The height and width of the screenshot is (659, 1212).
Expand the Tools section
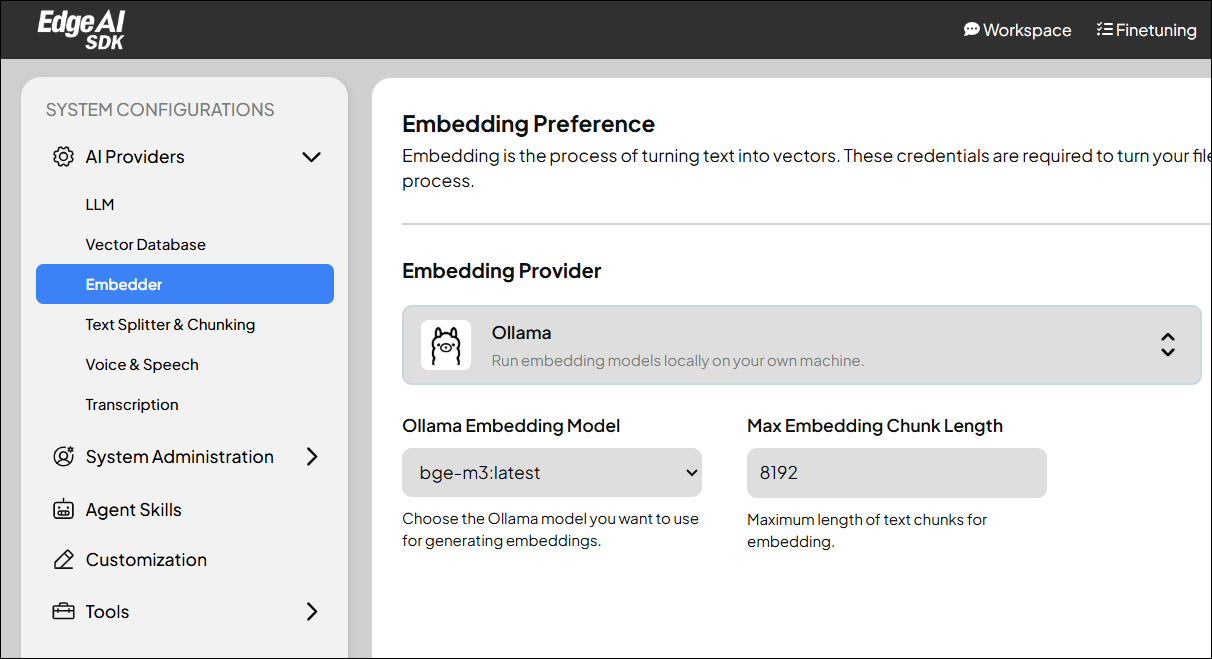[311, 611]
